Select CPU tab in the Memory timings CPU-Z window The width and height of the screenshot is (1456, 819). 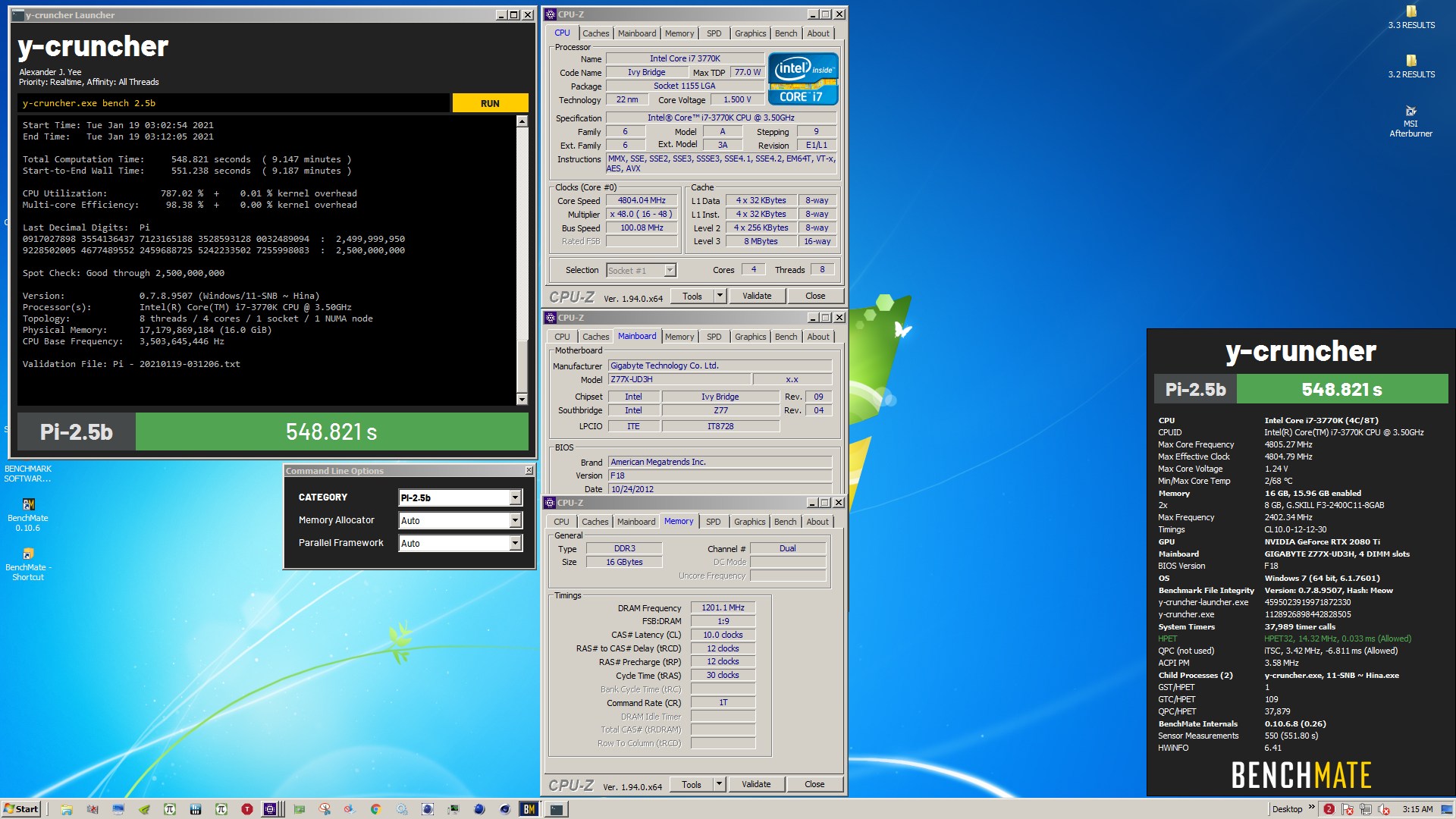tap(561, 522)
